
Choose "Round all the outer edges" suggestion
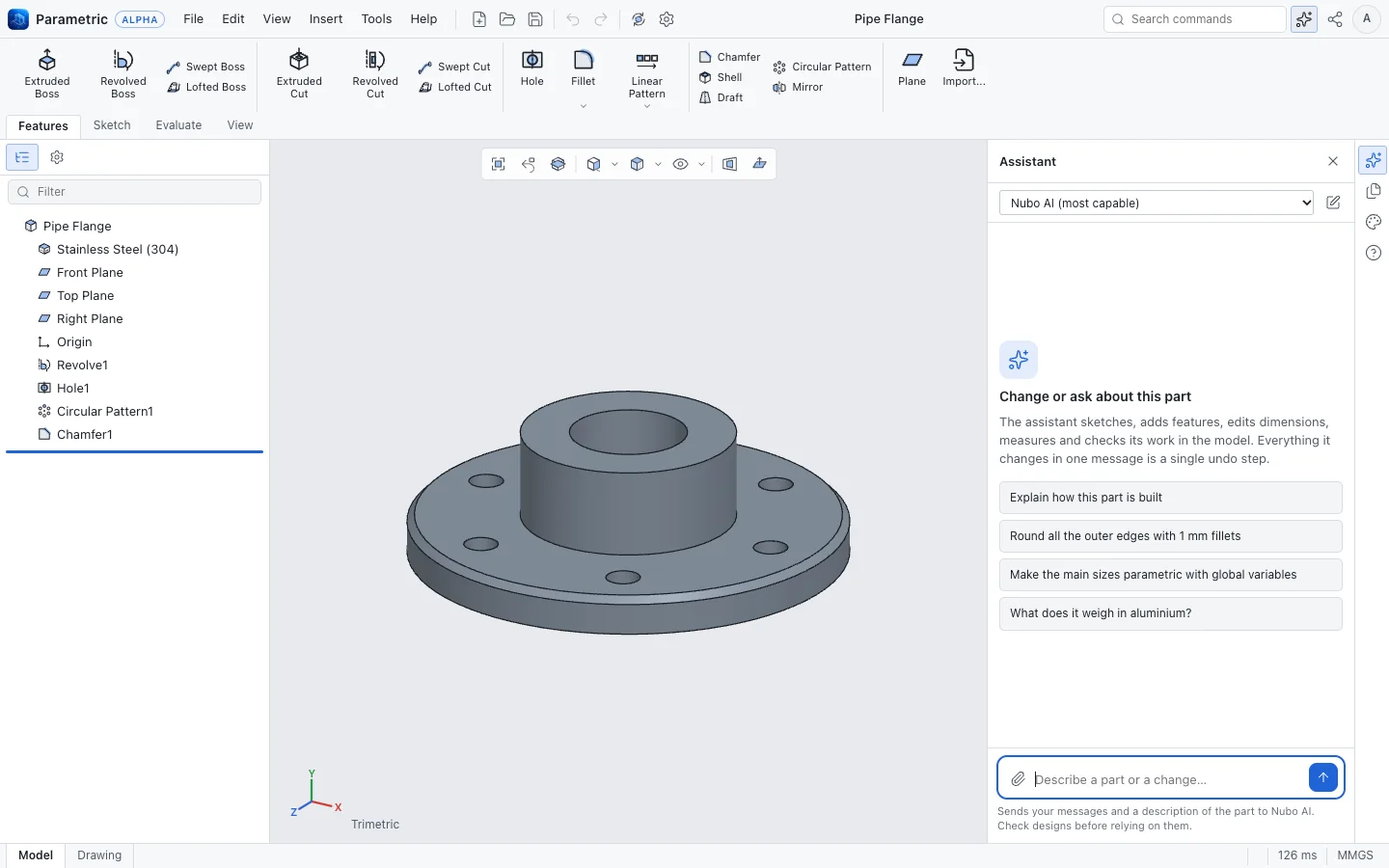(x=1171, y=536)
